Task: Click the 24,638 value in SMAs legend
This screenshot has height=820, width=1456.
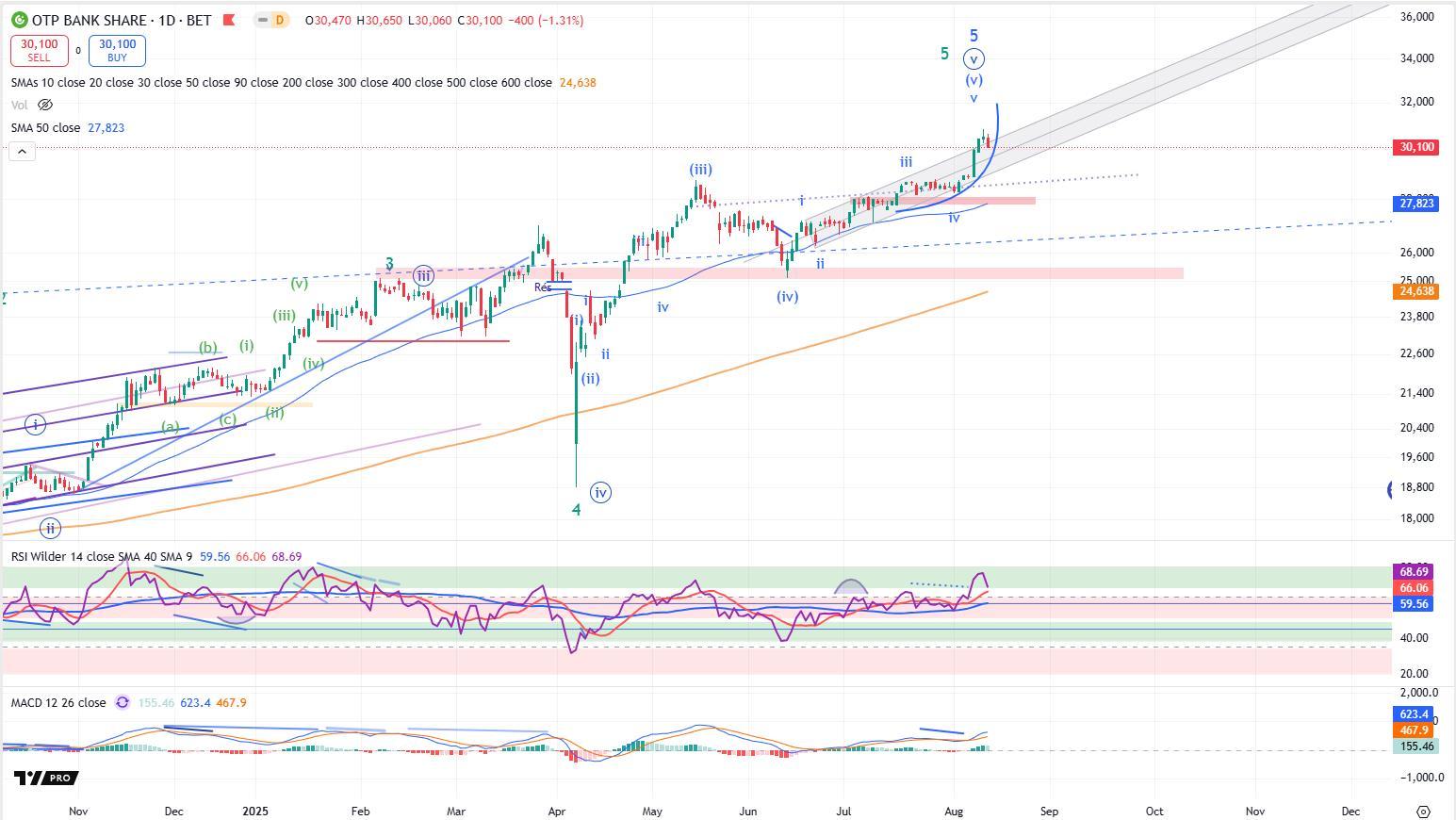Action: coord(578,83)
